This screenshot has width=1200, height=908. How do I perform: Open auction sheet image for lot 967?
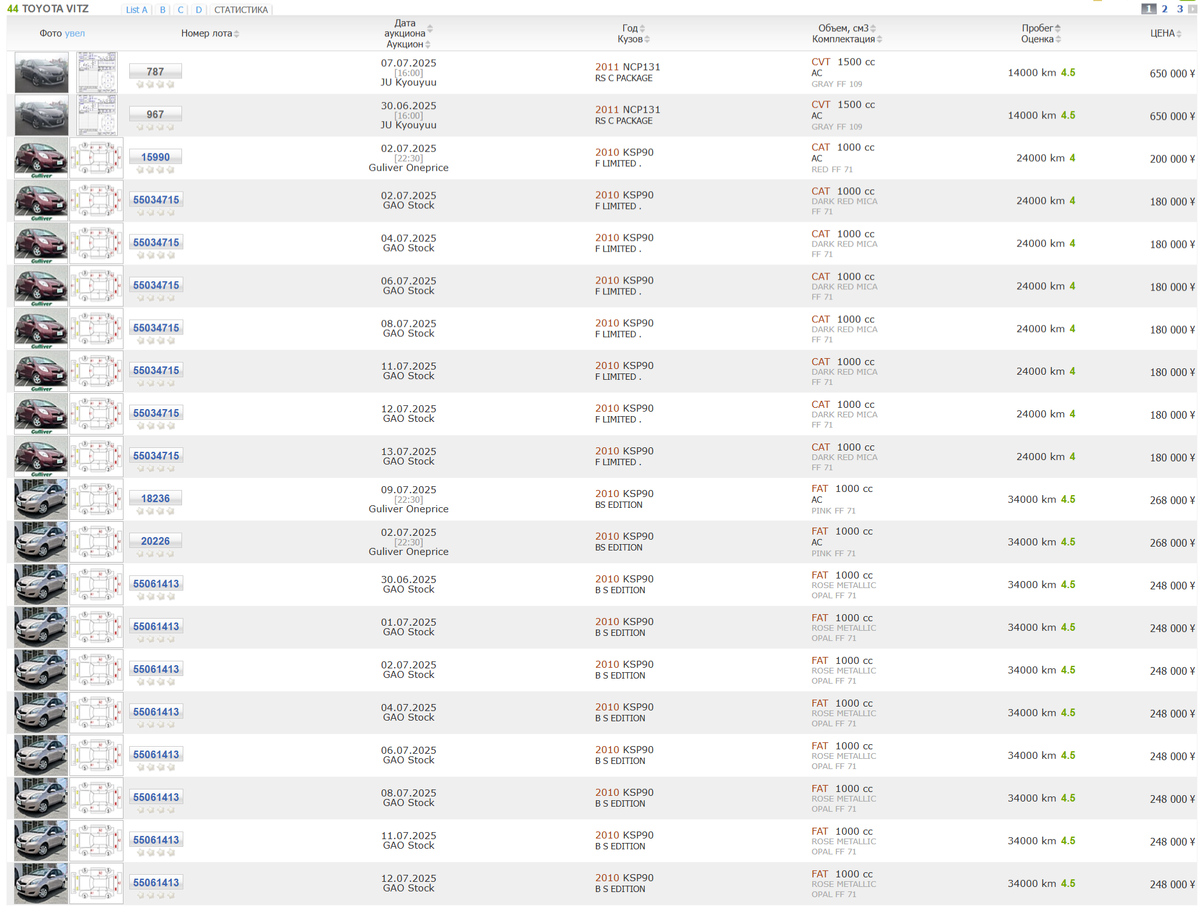coord(97,116)
